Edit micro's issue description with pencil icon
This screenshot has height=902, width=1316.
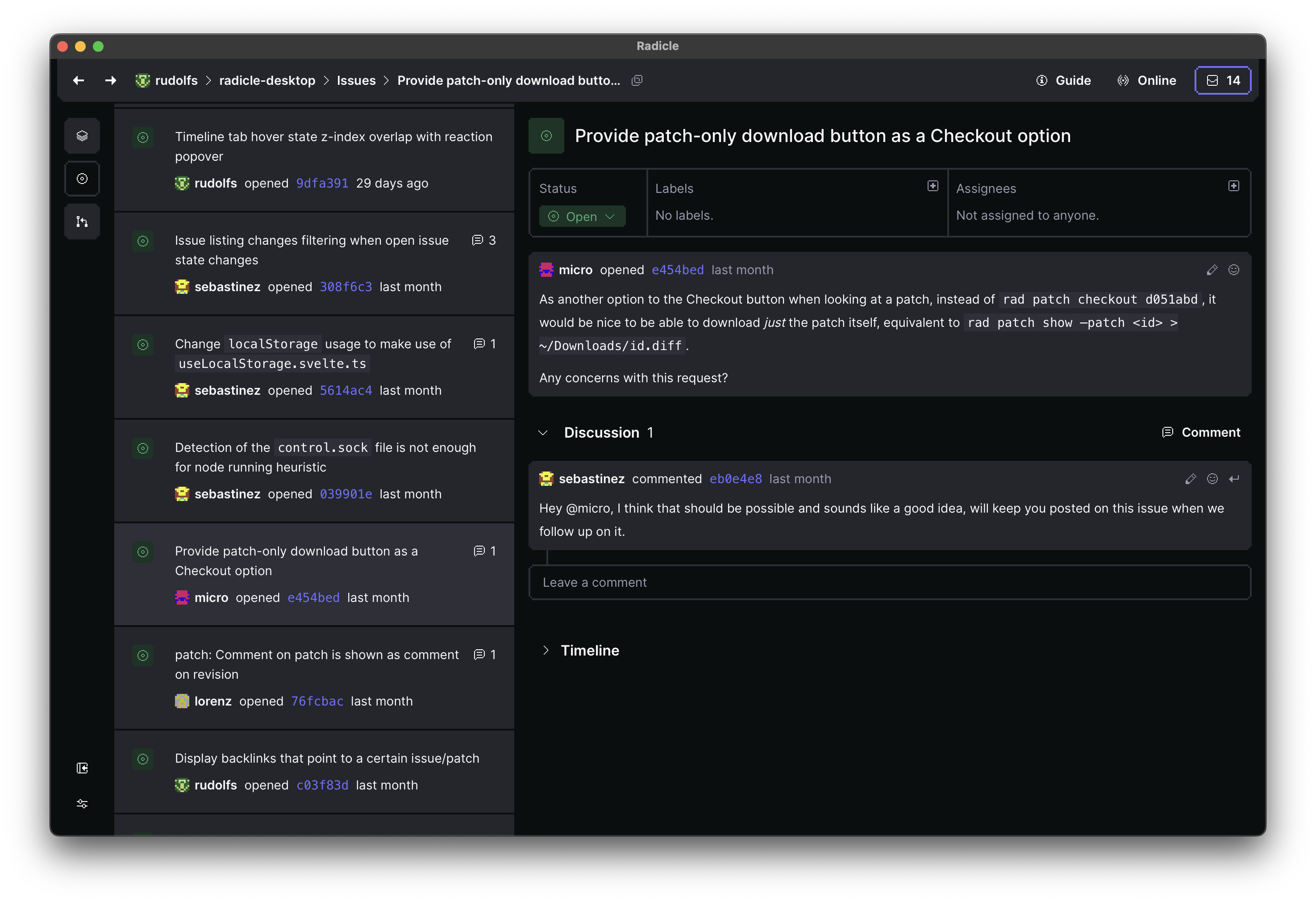coord(1212,270)
